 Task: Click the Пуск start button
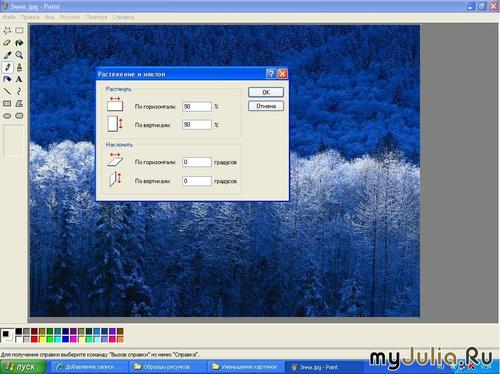pyautogui.click(x=23, y=367)
